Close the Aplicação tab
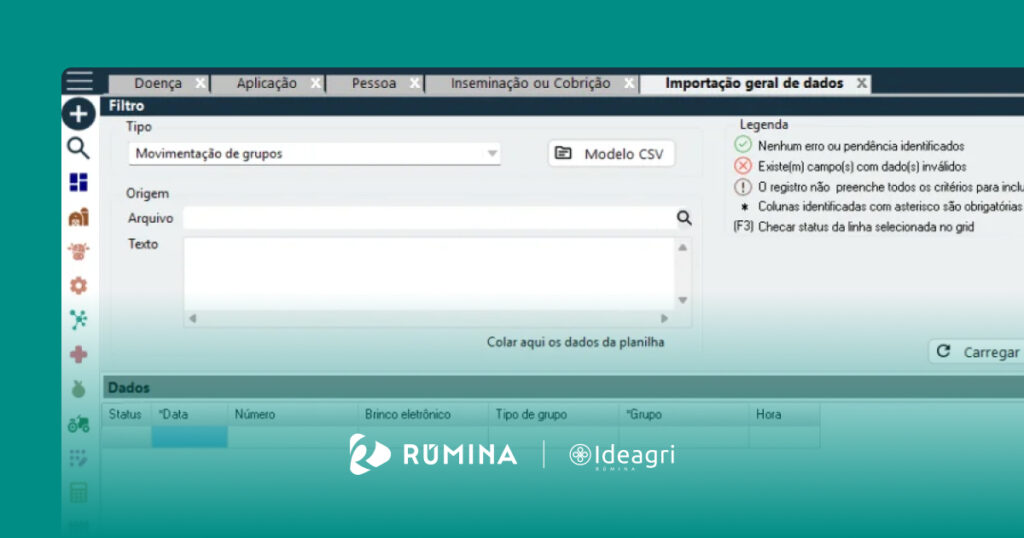 pyautogui.click(x=316, y=84)
